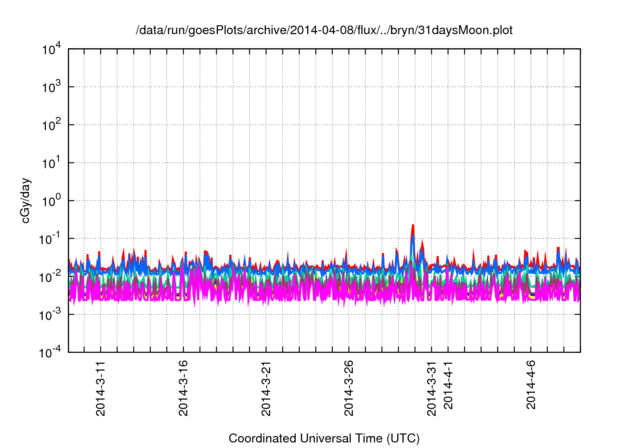The height and width of the screenshot is (448, 640).
Task: Click the 10^-4 y-axis tick label
Action: pyautogui.click(x=51, y=352)
